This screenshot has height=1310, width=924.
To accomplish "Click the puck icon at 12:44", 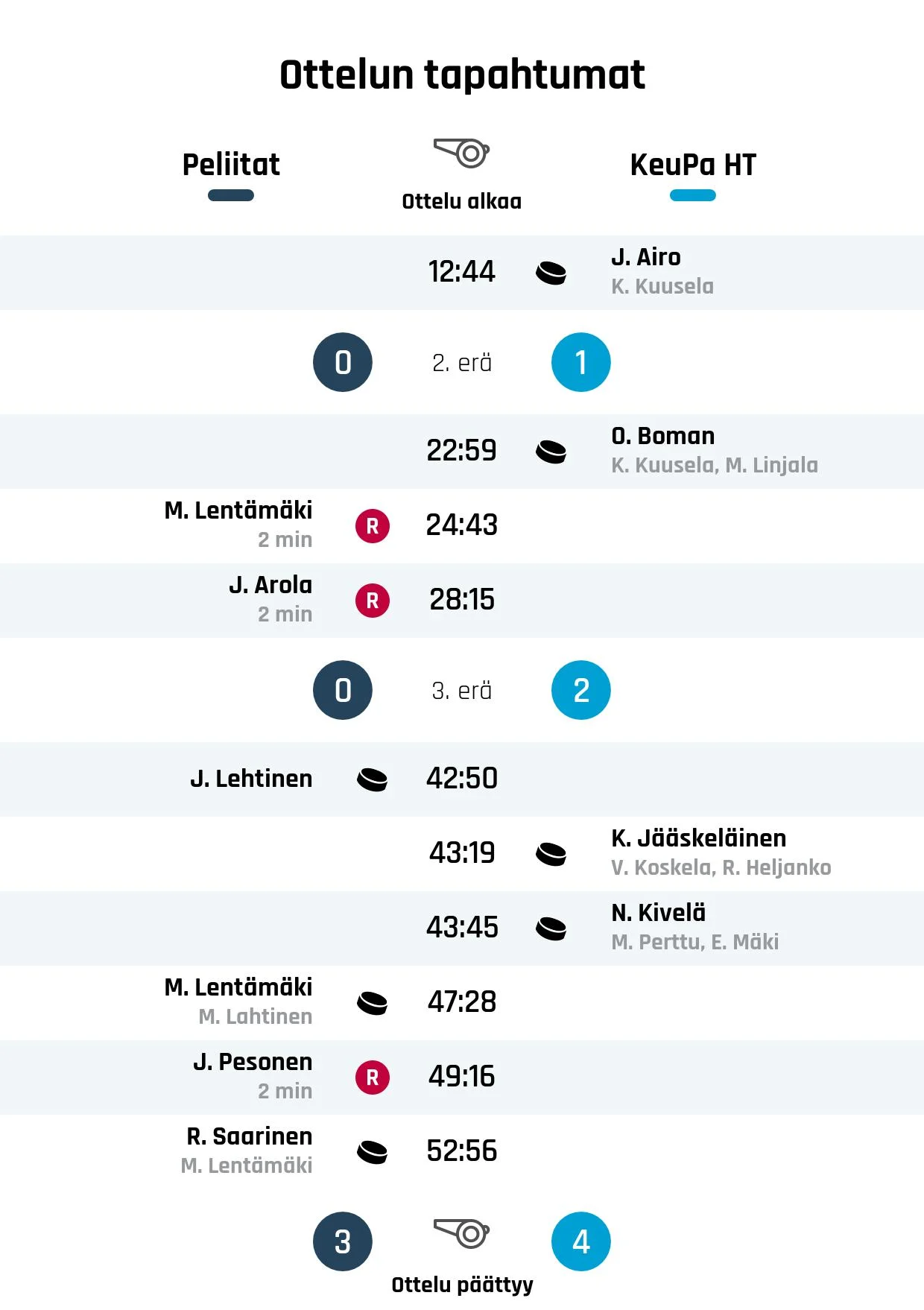I will coord(551,273).
